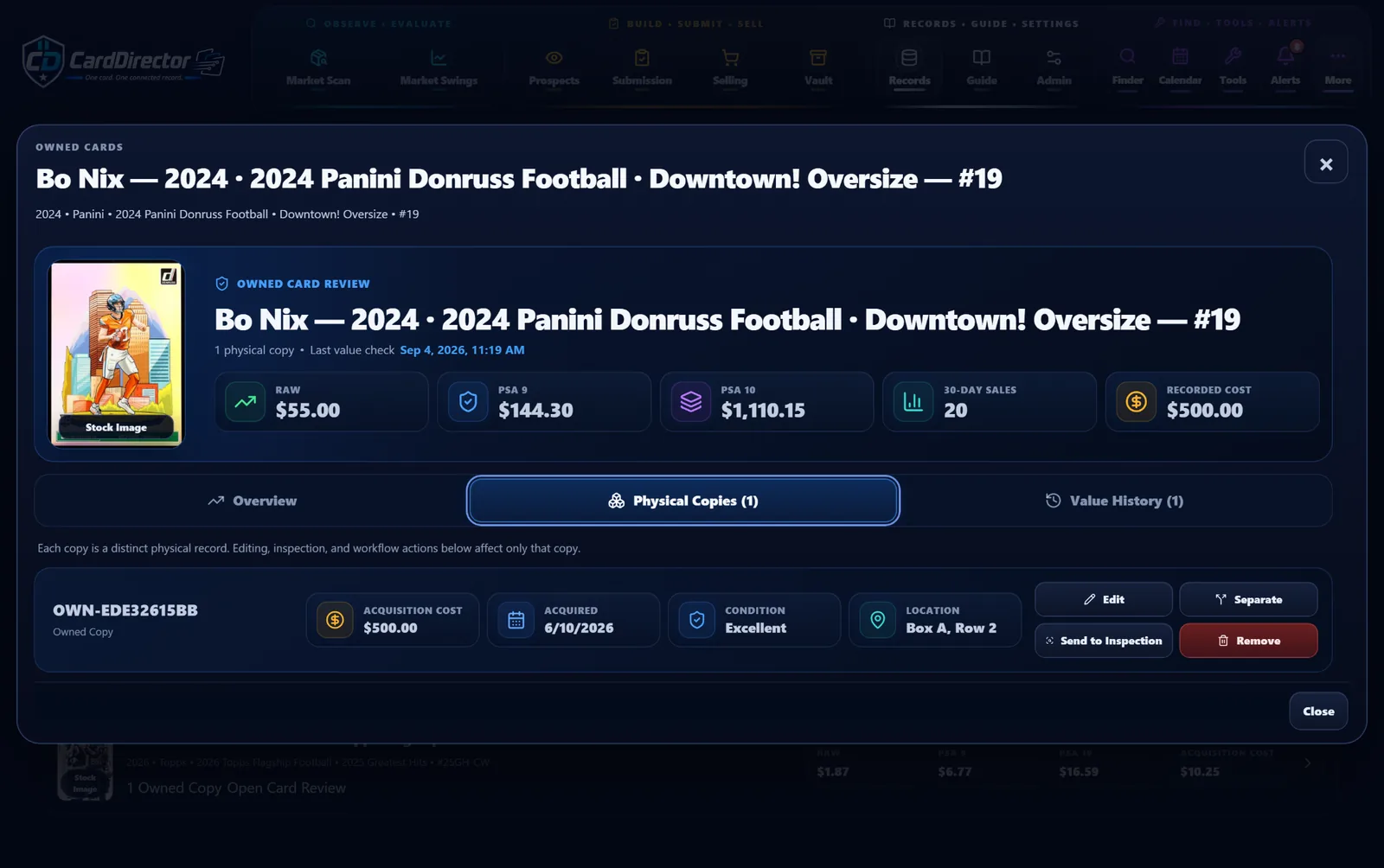Remove the owned copy
This screenshot has height=868, width=1384.
pyautogui.click(x=1248, y=641)
